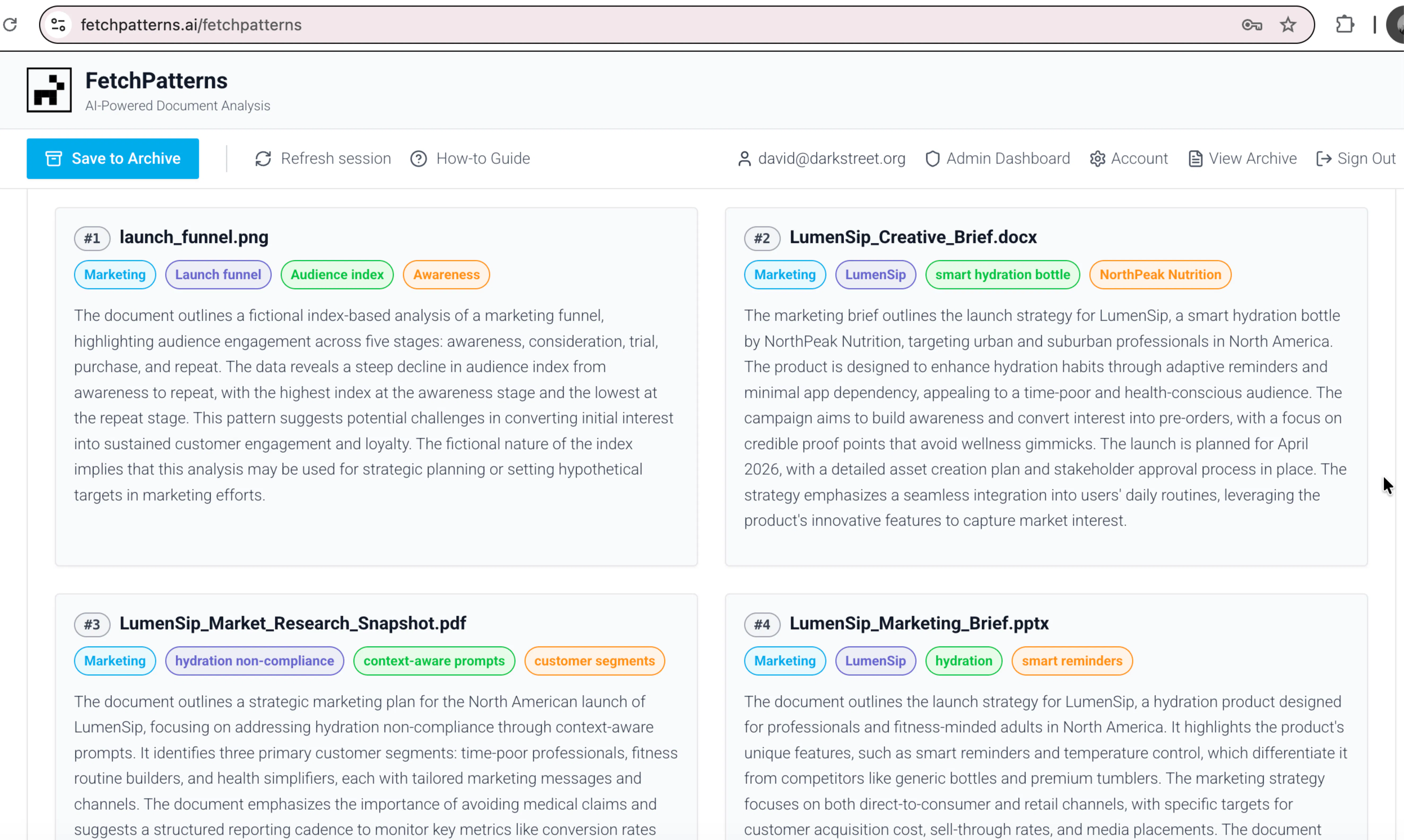Click the FetchPatterns logo icon
Image resolution: width=1404 pixels, height=840 pixels.
click(49, 90)
